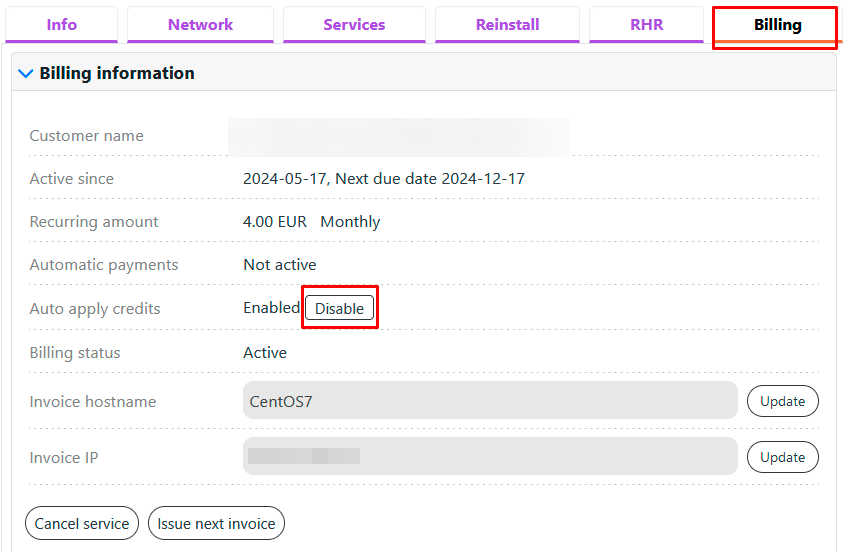Click the Not active automatic payments status
The width and height of the screenshot is (843, 552).
click(280, 265)
